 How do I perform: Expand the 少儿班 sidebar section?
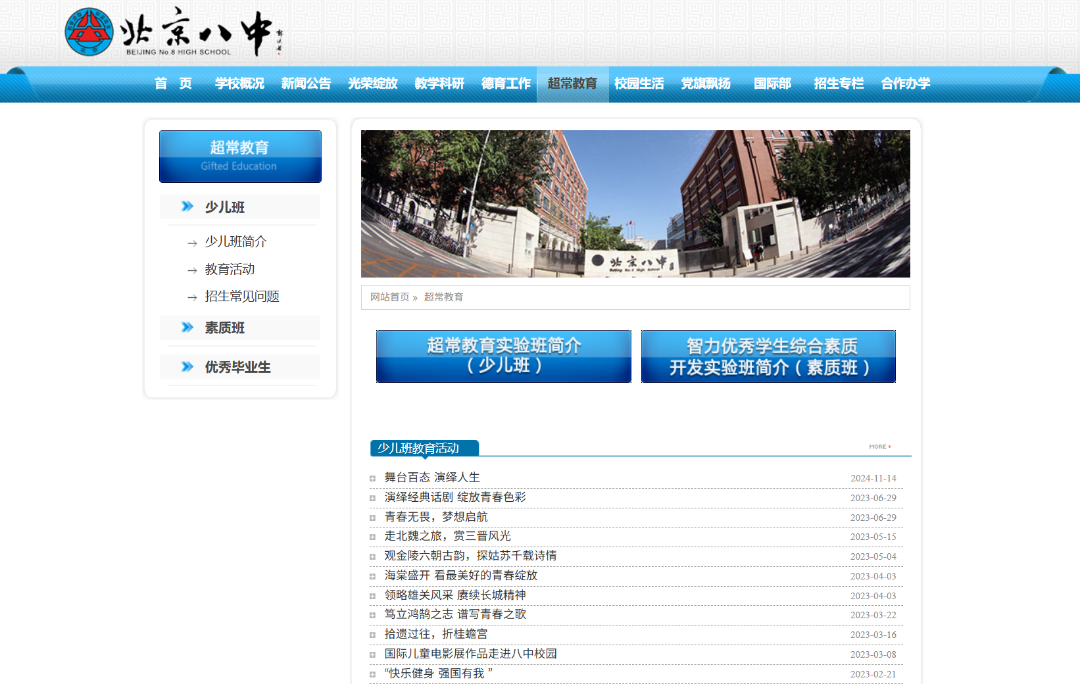(240, 207)
